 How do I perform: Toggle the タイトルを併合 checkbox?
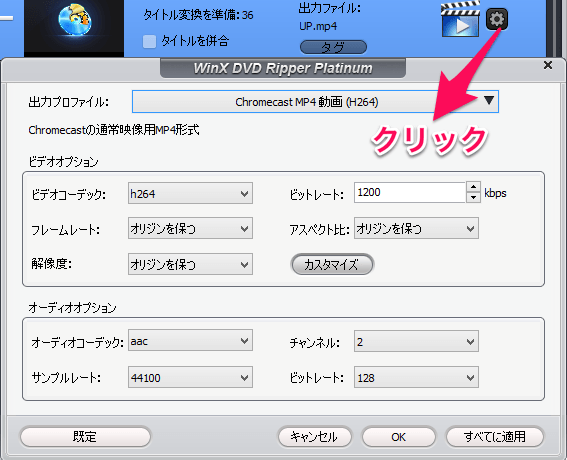[149, 41]
